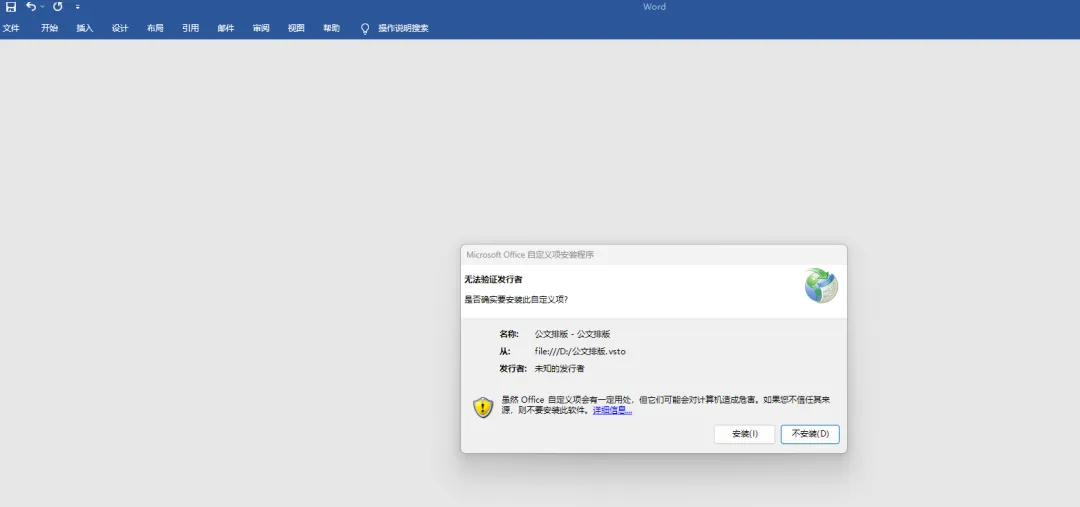
Task: Switch to the 邮件 tab
Action: (x=226, y=28)
